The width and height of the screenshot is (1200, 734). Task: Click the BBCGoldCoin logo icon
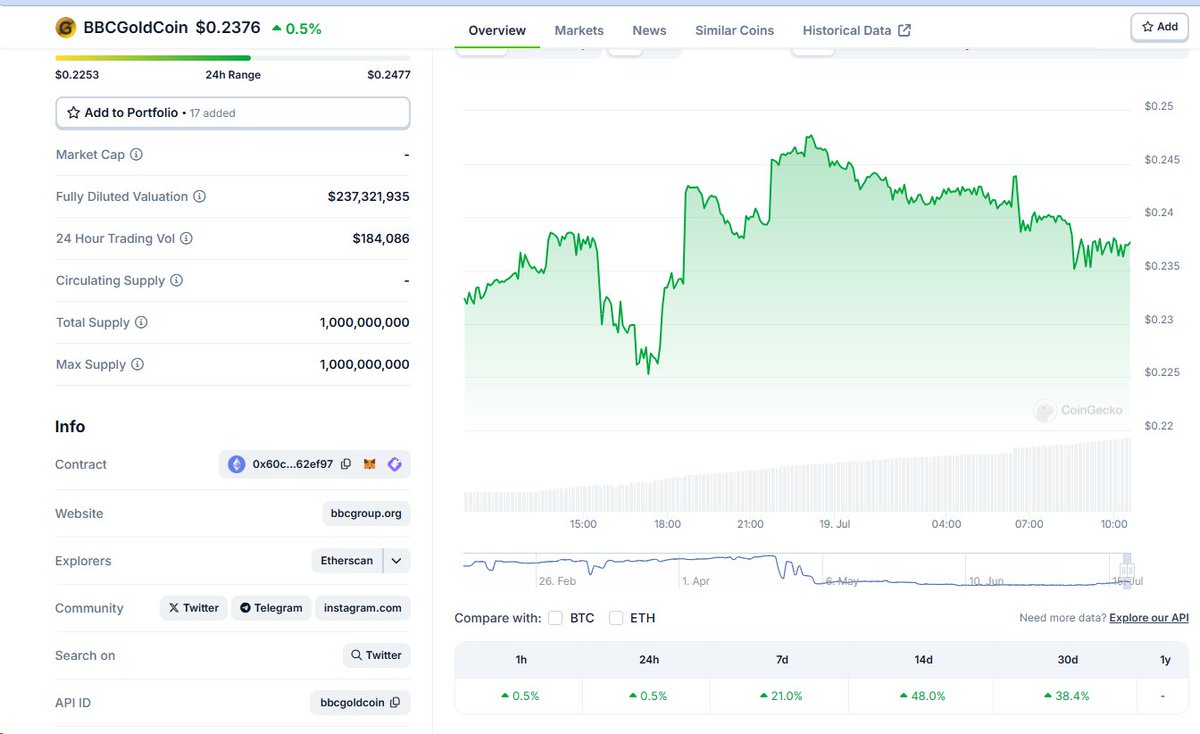[x=66, y=28]
